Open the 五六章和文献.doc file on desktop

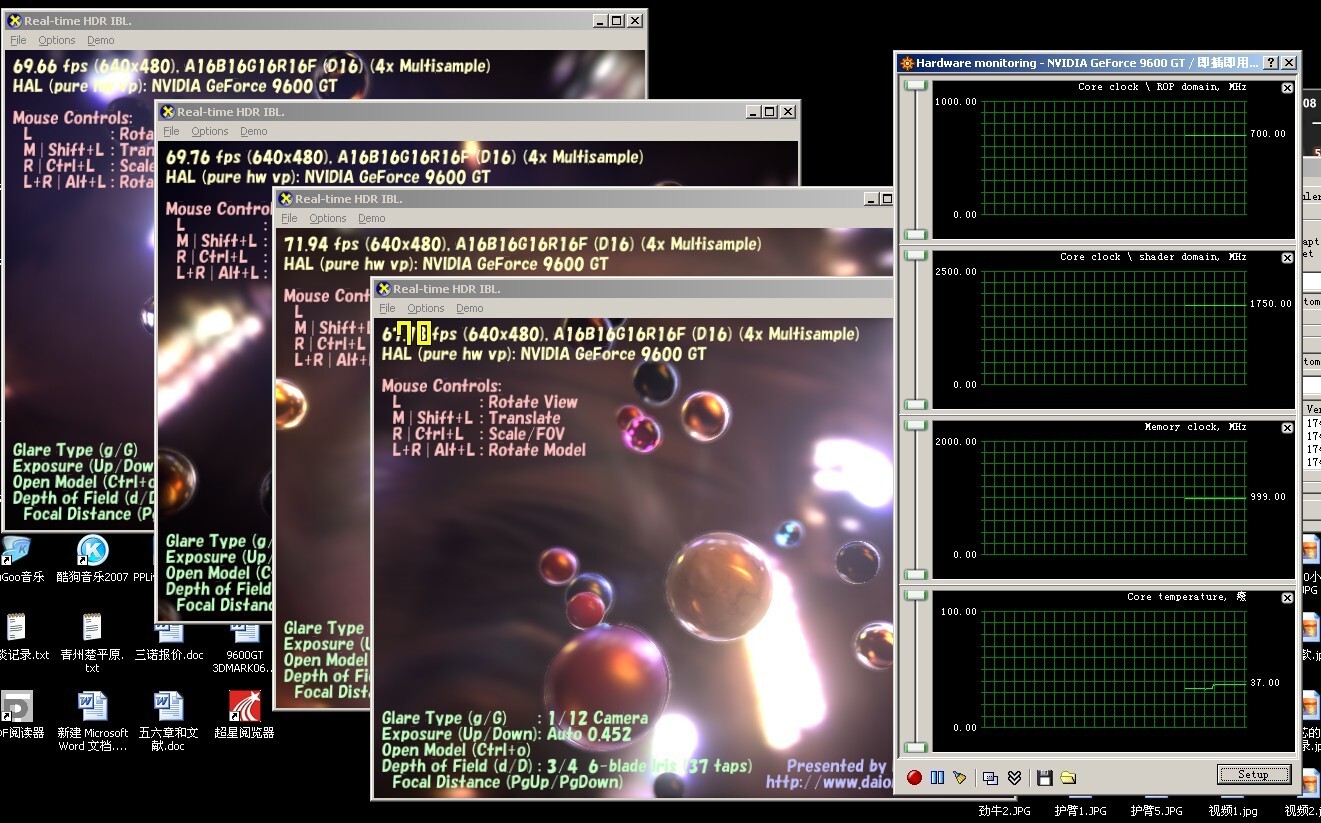[x=168, y=708]
